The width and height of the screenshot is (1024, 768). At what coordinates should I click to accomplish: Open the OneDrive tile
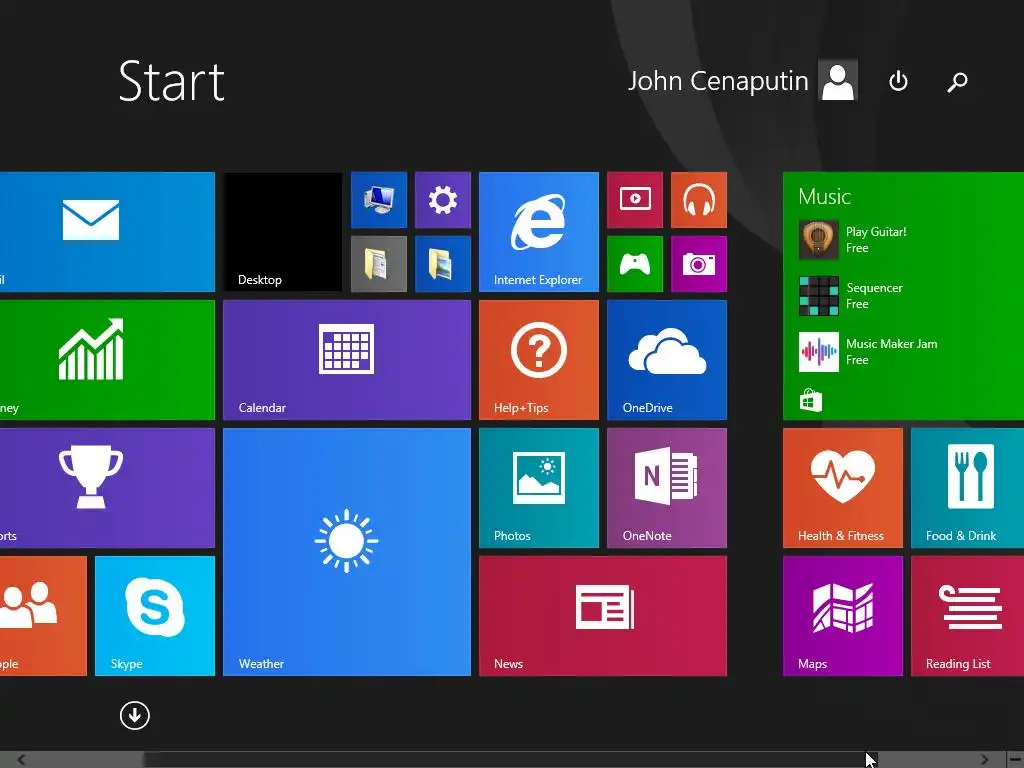tap(667, 360)
